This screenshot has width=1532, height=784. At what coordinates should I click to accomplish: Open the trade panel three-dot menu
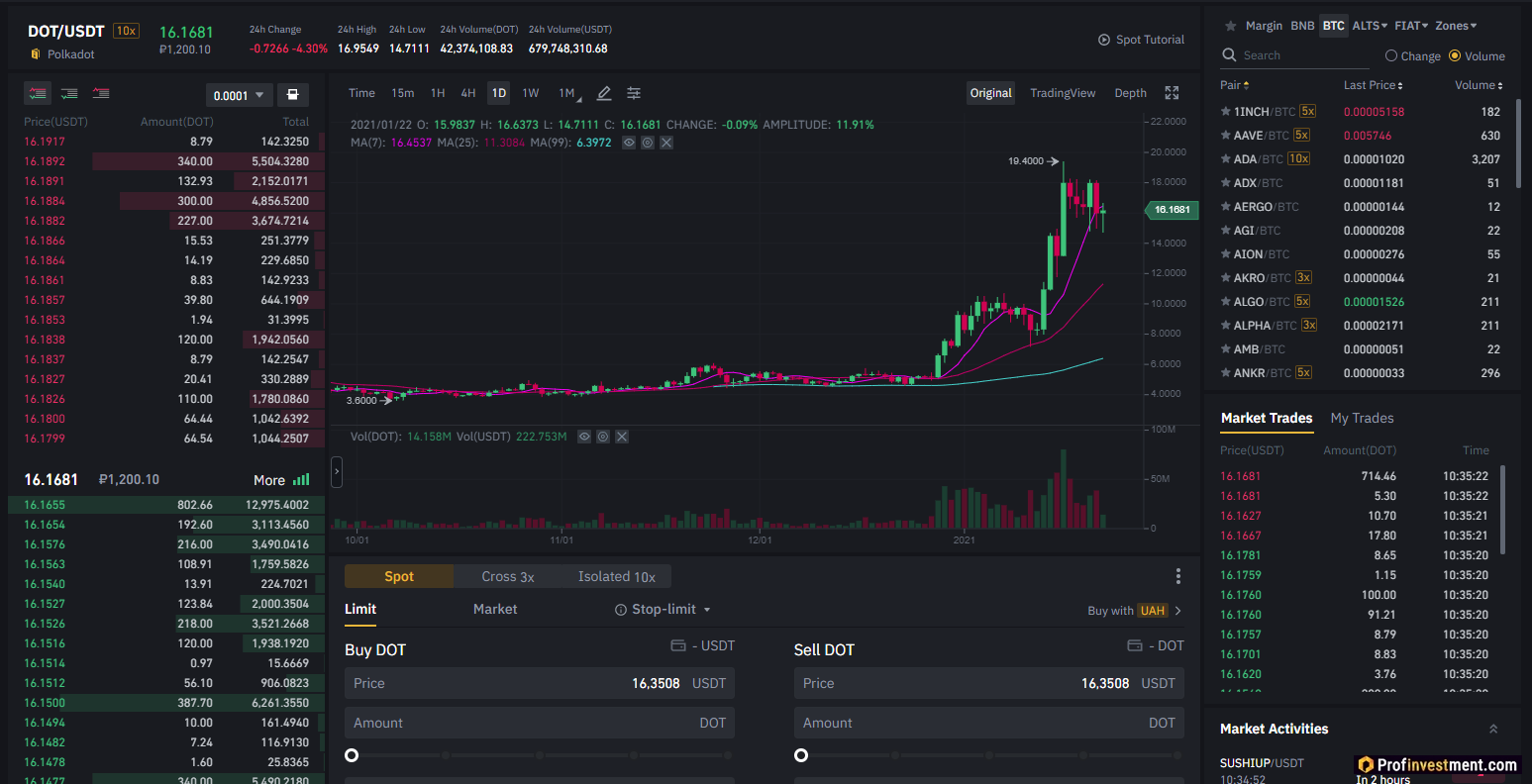point(1177,576)
